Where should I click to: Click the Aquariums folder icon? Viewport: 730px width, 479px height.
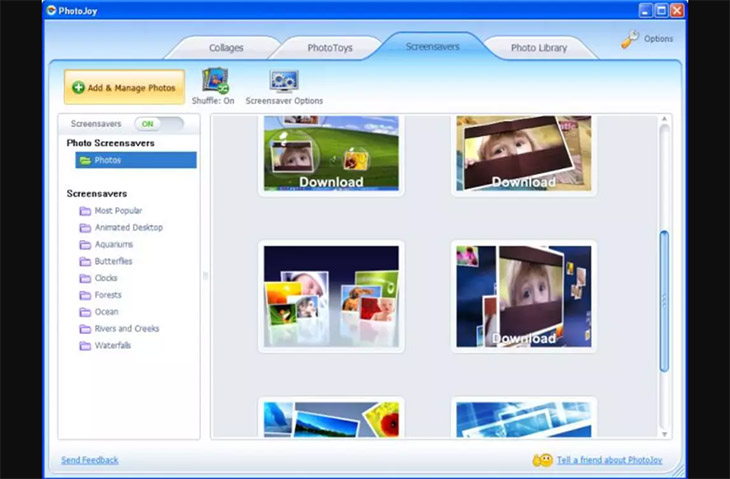click(85, 244)
